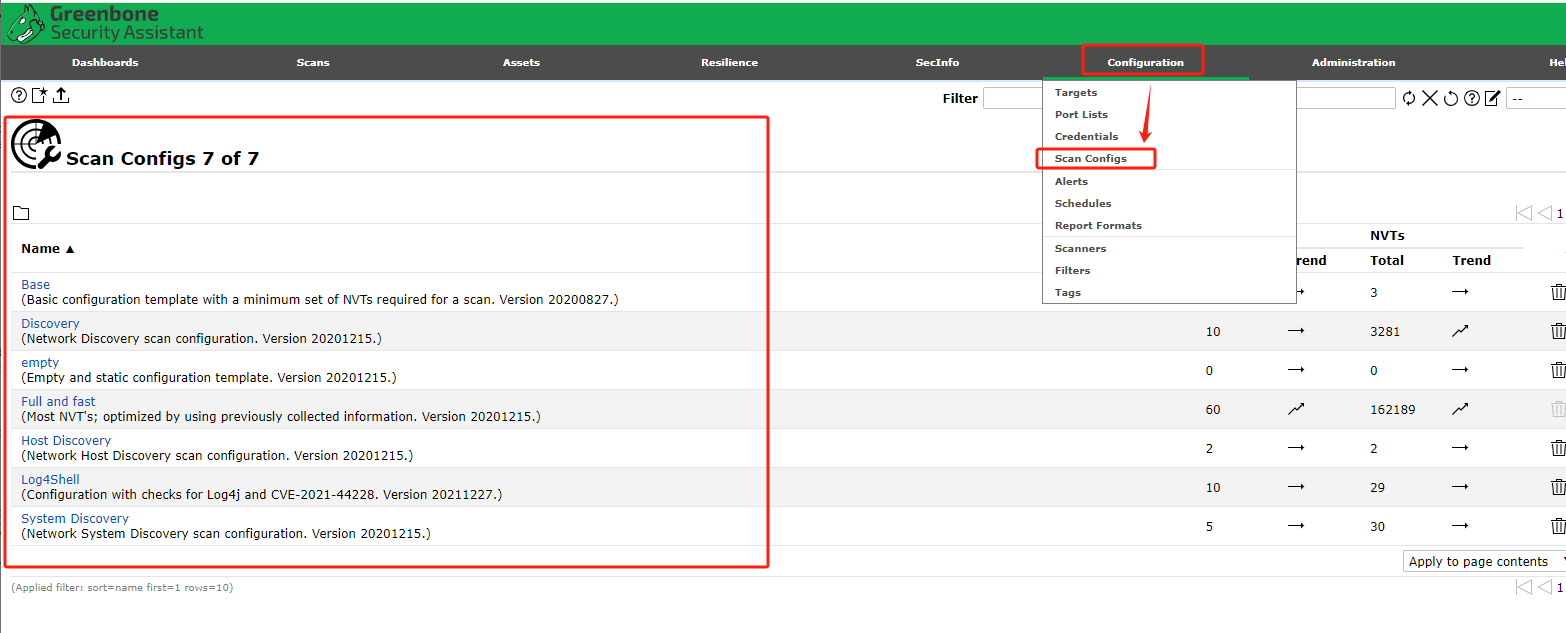Click the refresh filter icon
This screenshot has height=633, width=1566.
click(1409, 98)
